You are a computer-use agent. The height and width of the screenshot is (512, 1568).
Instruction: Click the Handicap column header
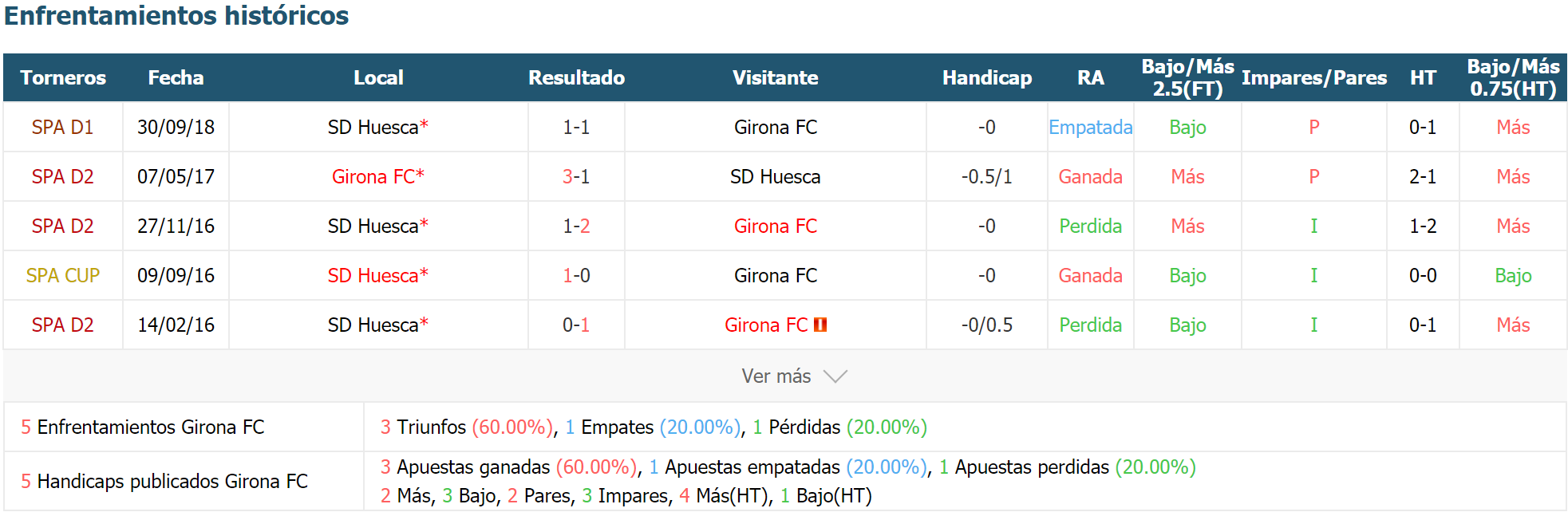(987, 77)
